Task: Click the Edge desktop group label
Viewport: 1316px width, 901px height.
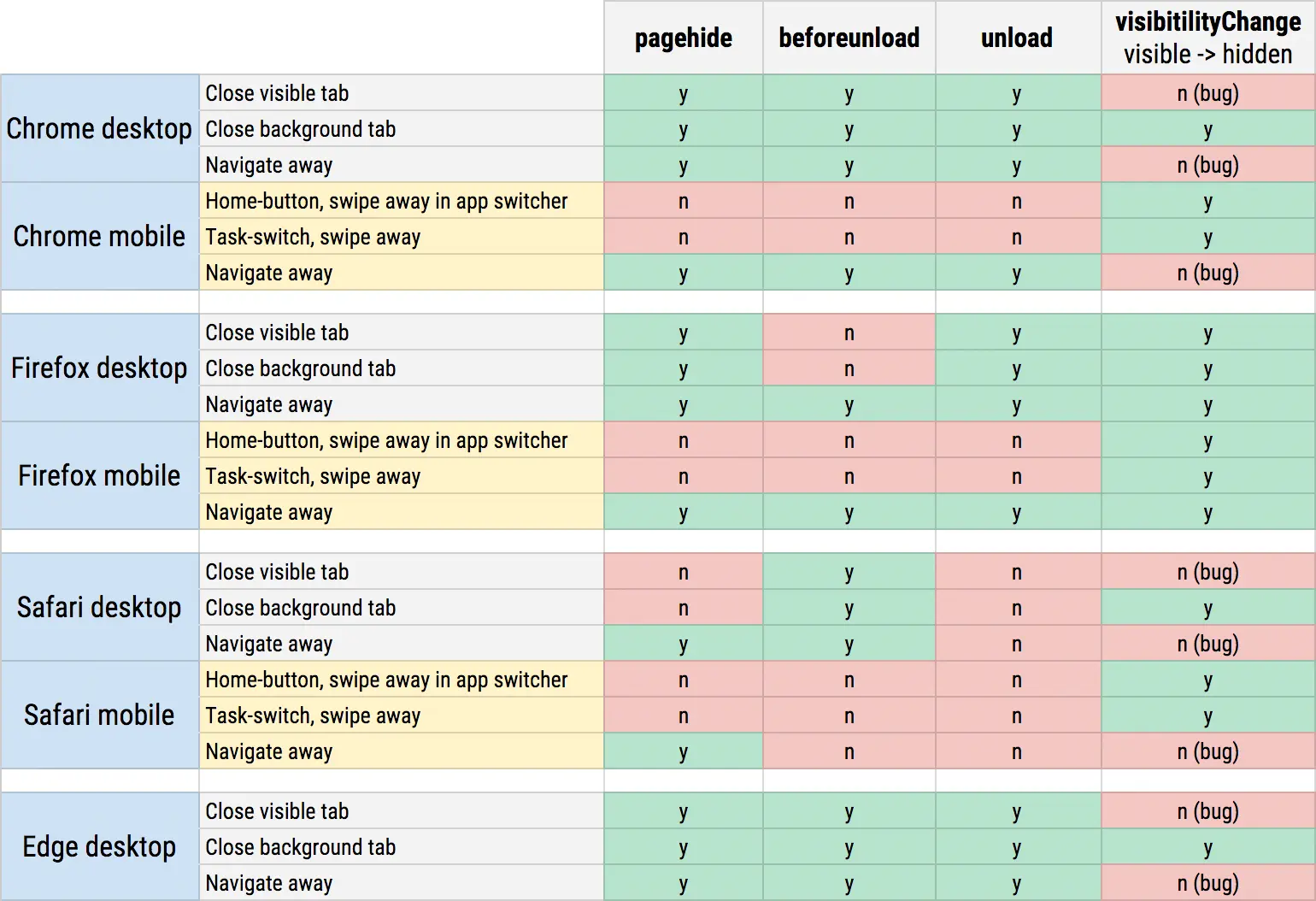Action: (x=99, y=846)
